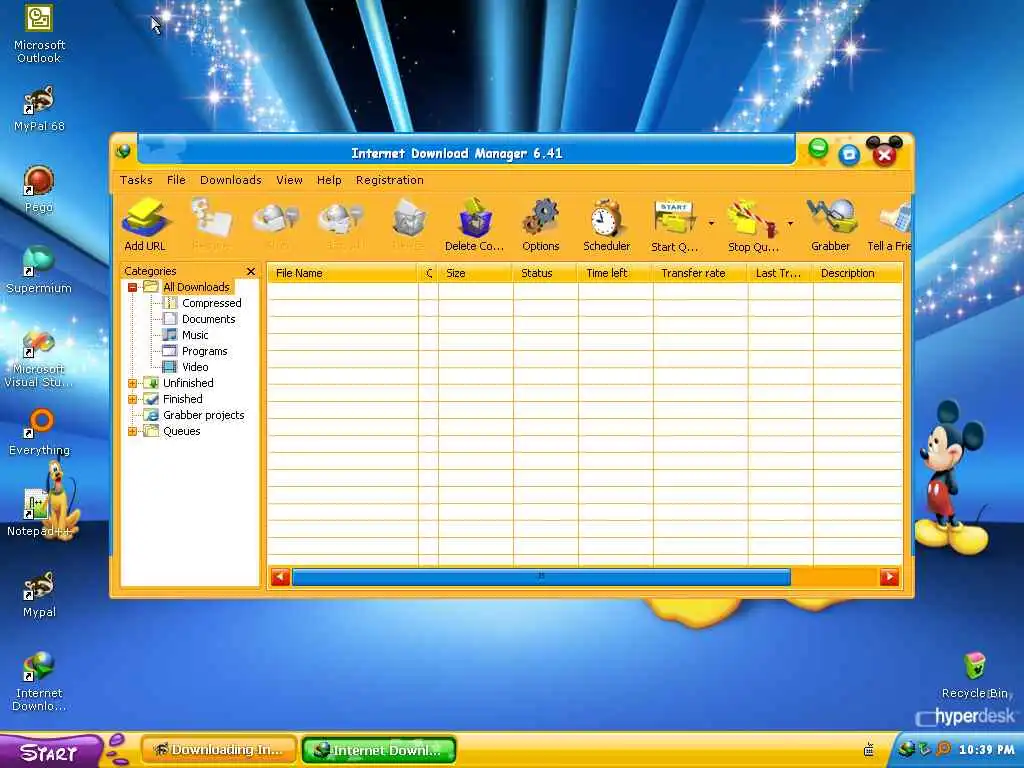
Task: Sort by Description column header
Action: tap(857, 273)
